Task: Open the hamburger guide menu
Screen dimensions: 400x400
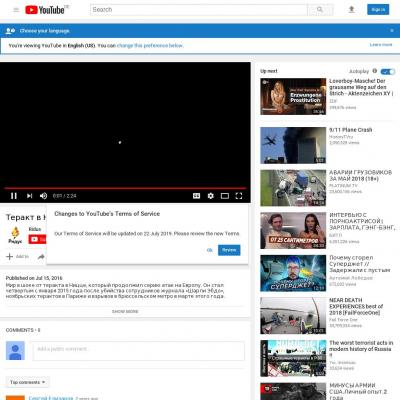Action: coord(16,10)
